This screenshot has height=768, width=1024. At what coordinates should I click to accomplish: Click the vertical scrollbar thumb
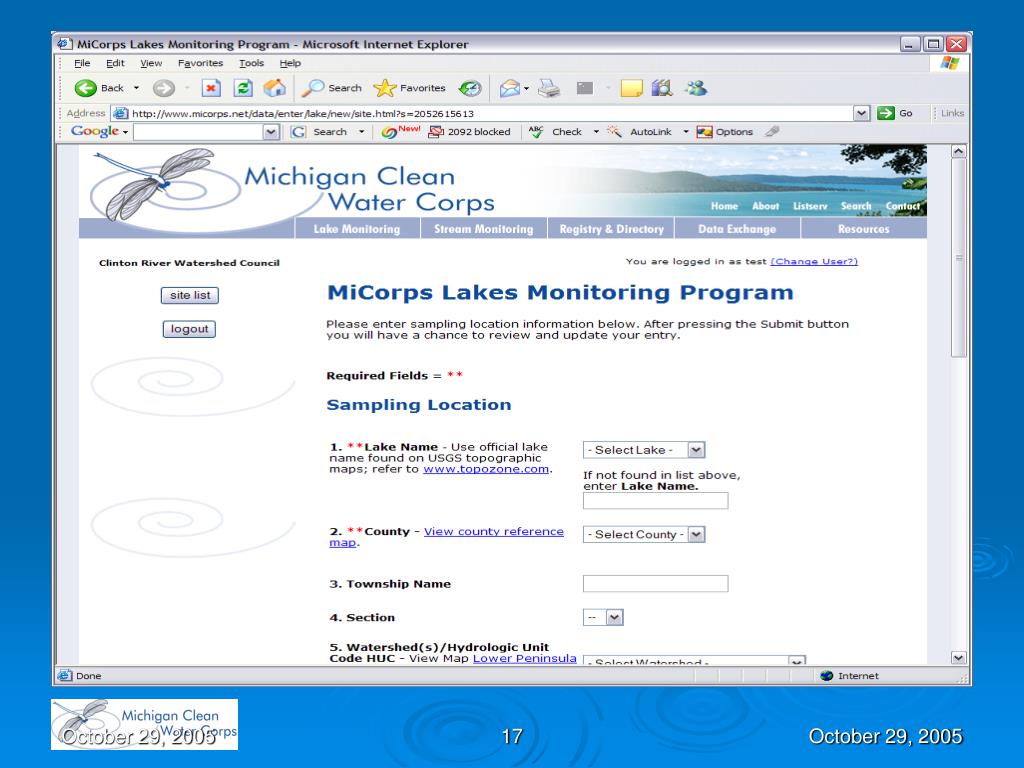click(x=958, y=257)
